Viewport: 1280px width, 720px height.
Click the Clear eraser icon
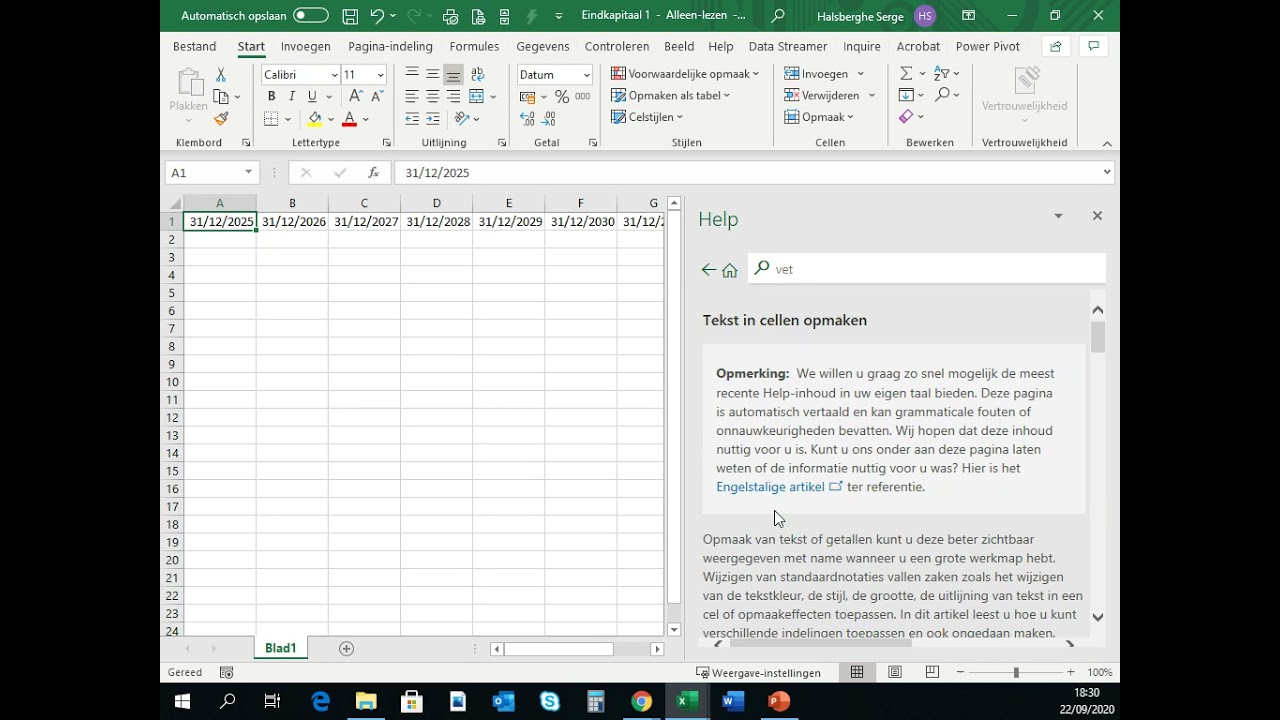tap(906, 117)
